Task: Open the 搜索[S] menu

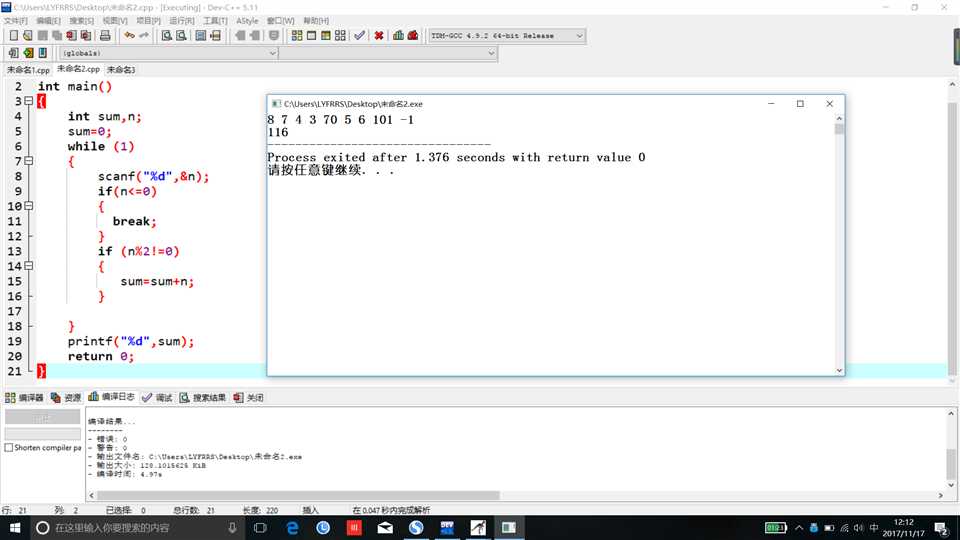Action: (81, 21)
